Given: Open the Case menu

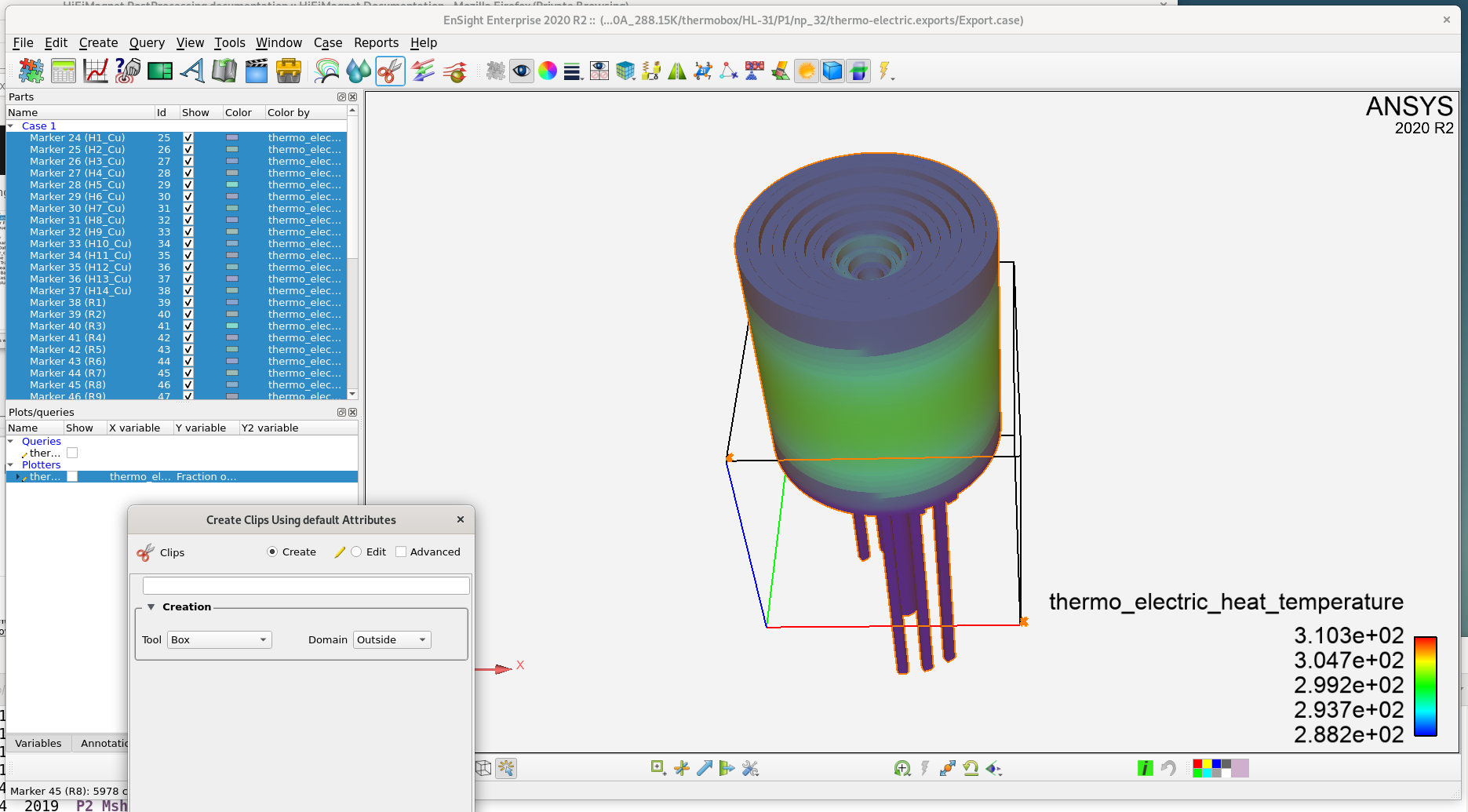Looking at the screenshot, I should click(x=328, y=42).
